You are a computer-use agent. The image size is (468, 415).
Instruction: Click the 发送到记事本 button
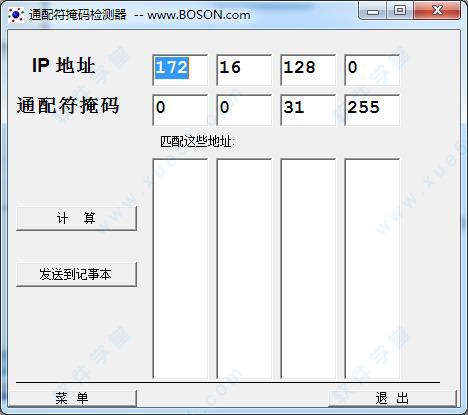(x=76, y=275)
